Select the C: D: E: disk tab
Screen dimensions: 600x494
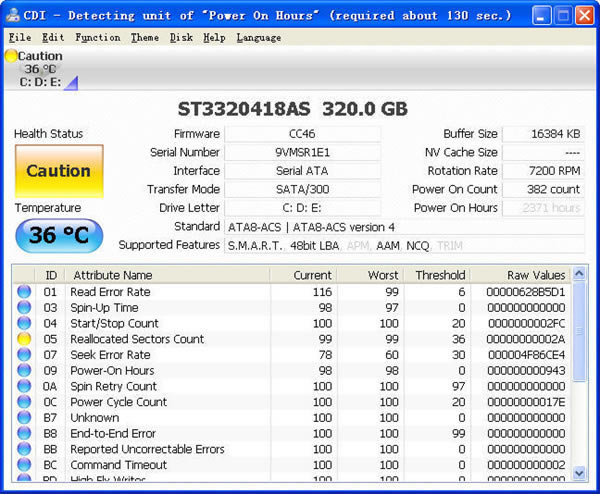pos(40,82)
